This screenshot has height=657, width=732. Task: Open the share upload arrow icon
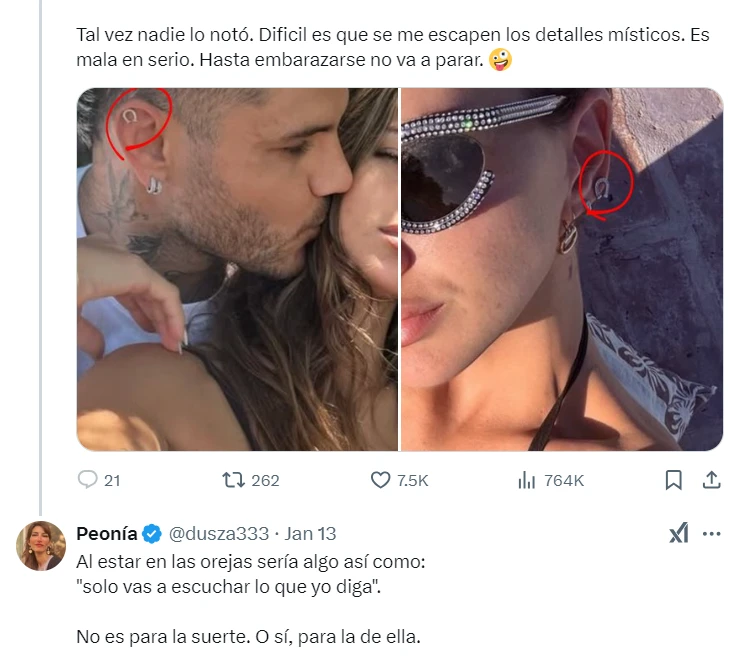coord(711,480)
